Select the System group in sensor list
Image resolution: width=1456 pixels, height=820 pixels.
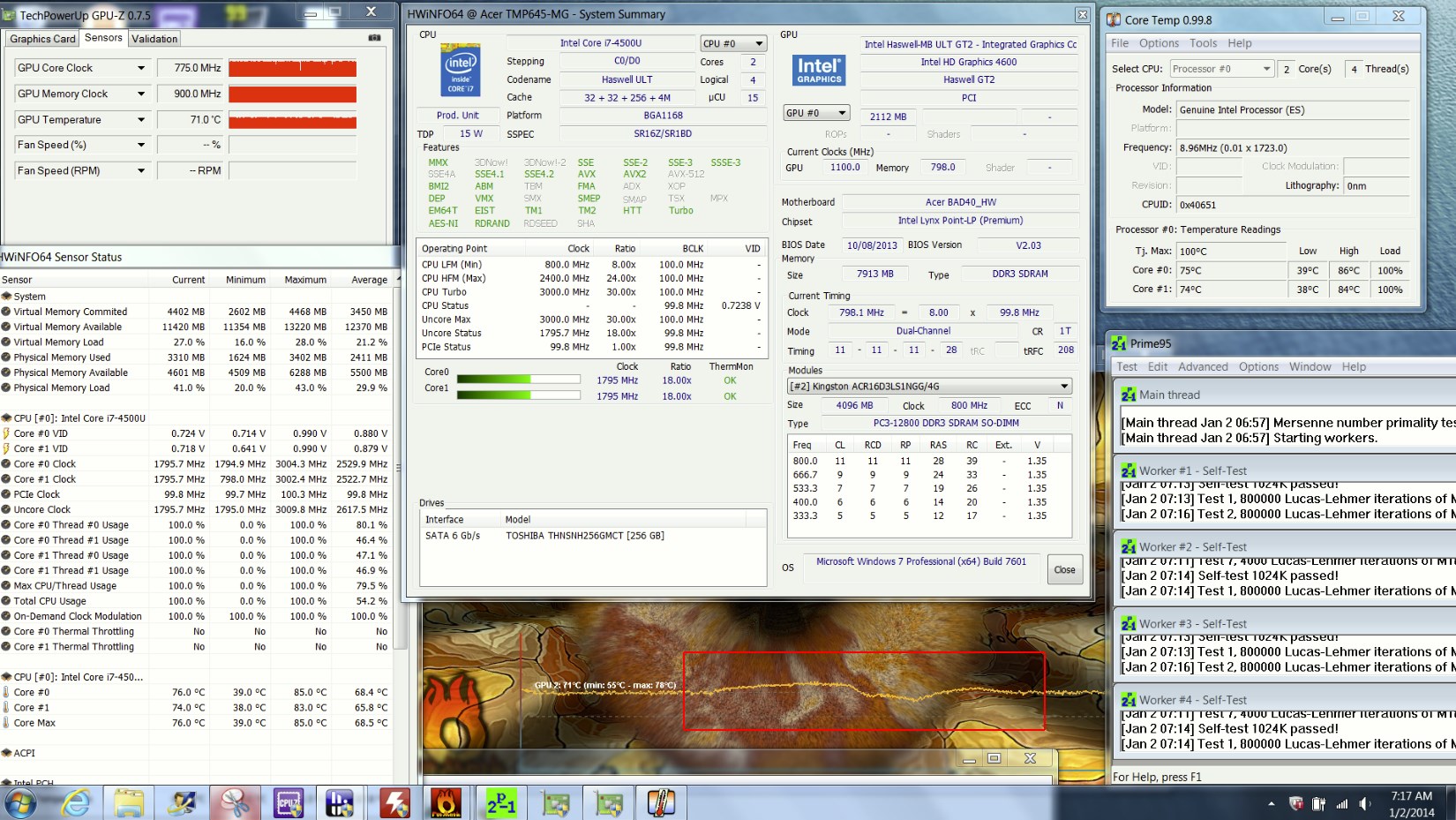coord(29,297)
